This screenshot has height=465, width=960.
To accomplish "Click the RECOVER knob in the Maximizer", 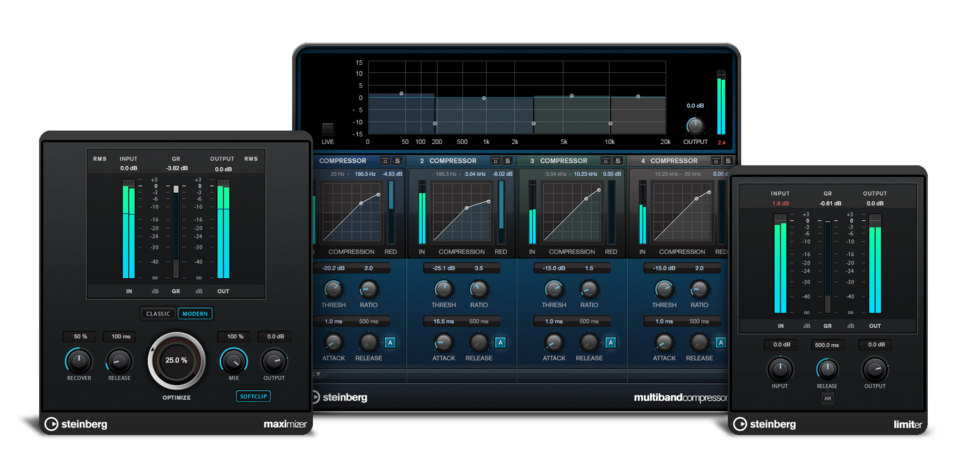I will tap(78, 361).
